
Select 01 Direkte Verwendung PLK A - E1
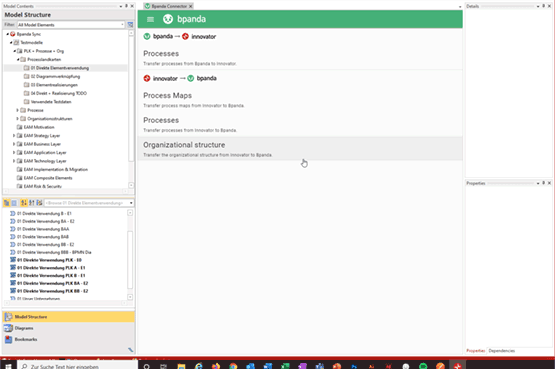(x=51, y=268)
